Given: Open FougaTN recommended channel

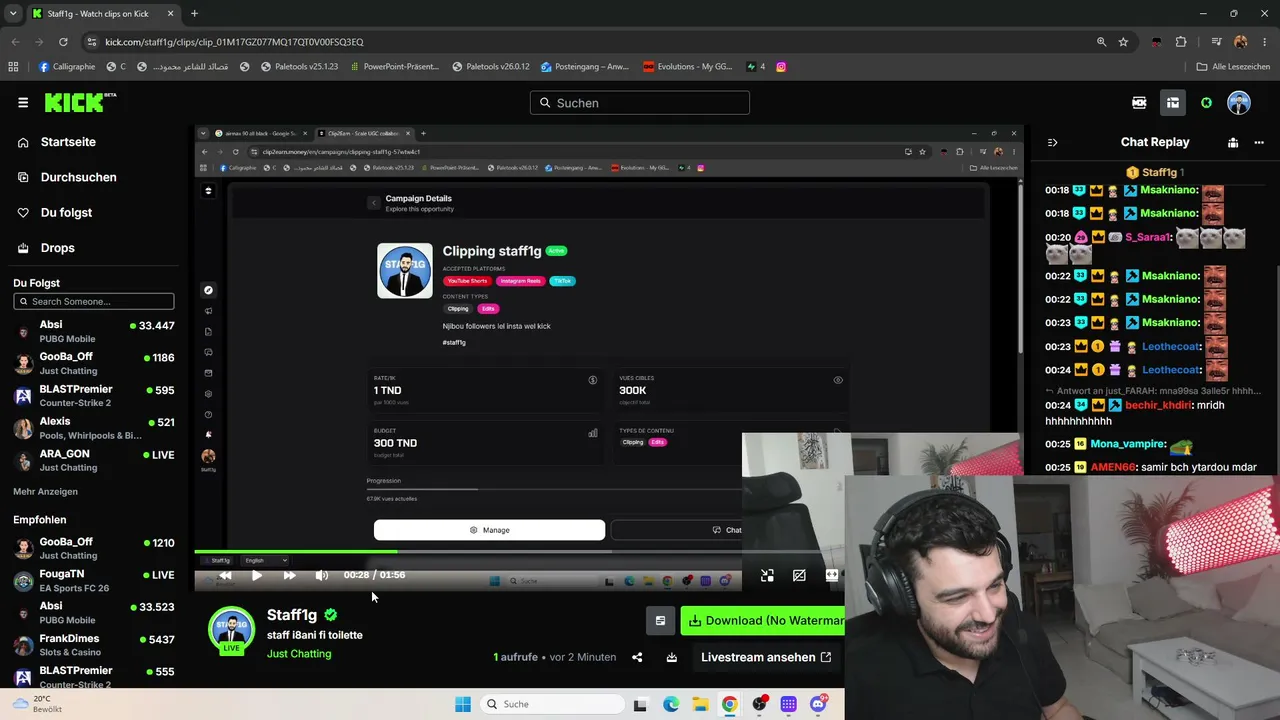Looking at the screenshot, I should 94,580.
